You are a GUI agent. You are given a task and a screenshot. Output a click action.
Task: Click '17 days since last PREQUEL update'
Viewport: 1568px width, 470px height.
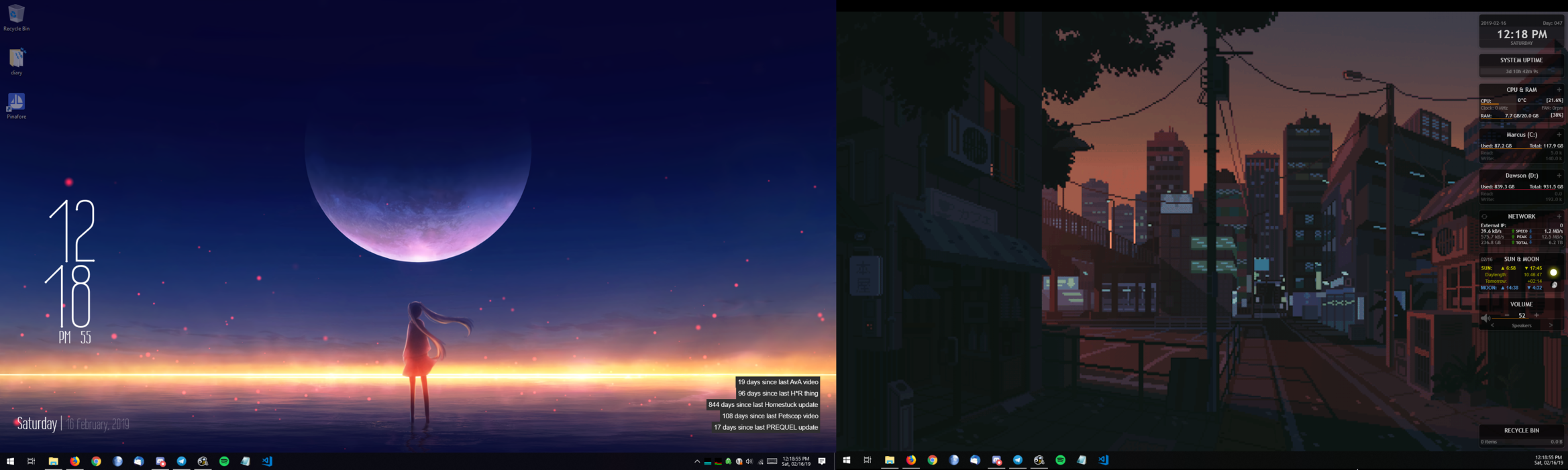click(766, 427)
